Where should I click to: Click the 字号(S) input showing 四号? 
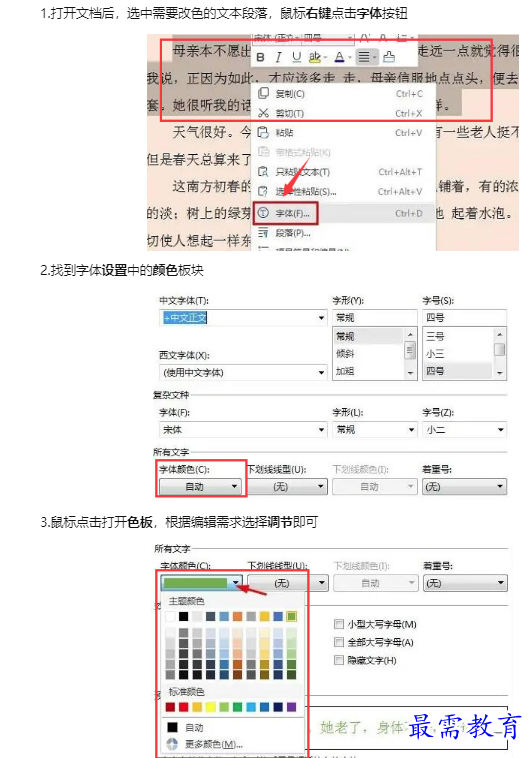[464, 318]
